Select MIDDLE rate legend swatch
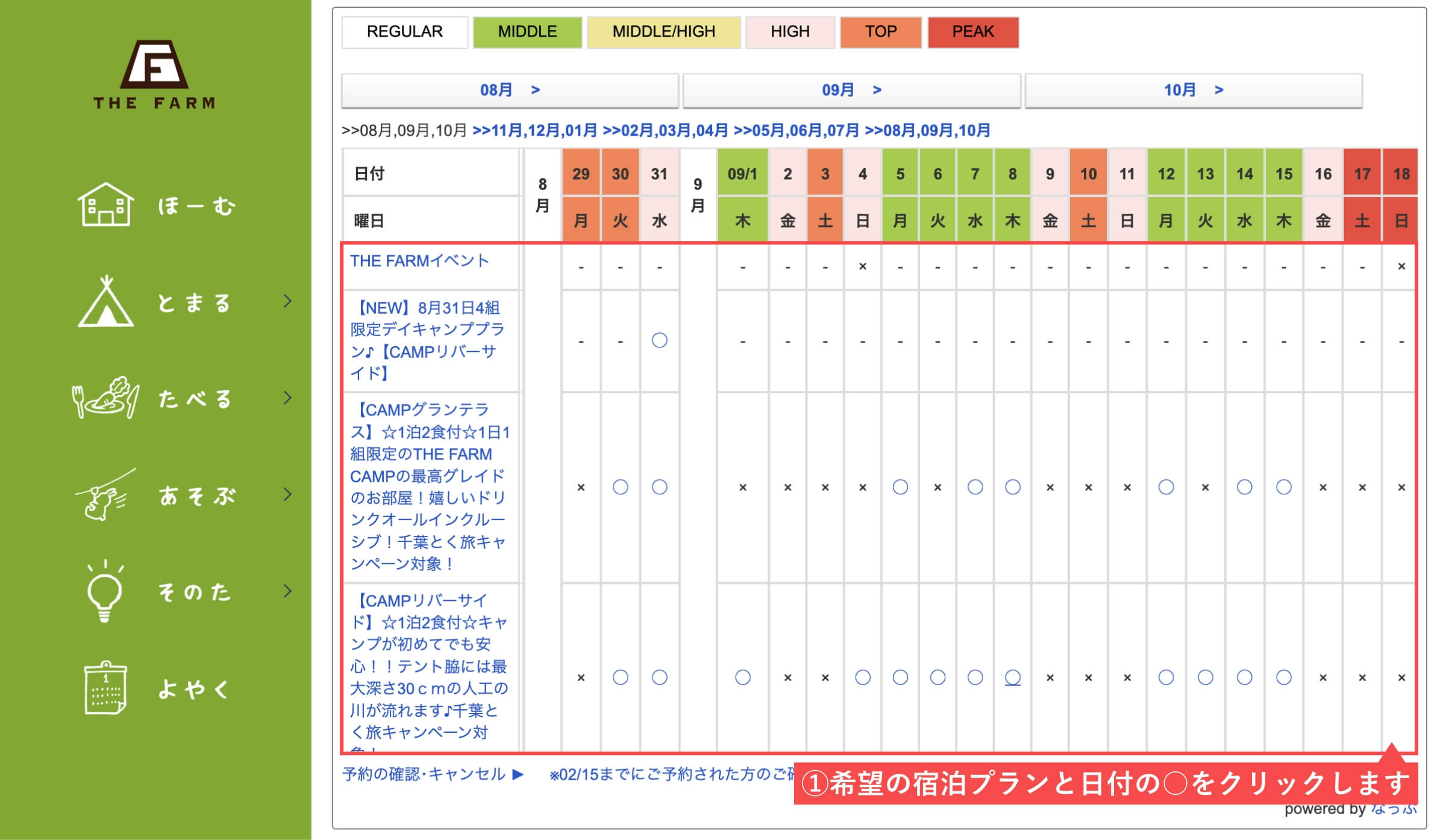Screen dimensions: 1446x840 (527, 32)
